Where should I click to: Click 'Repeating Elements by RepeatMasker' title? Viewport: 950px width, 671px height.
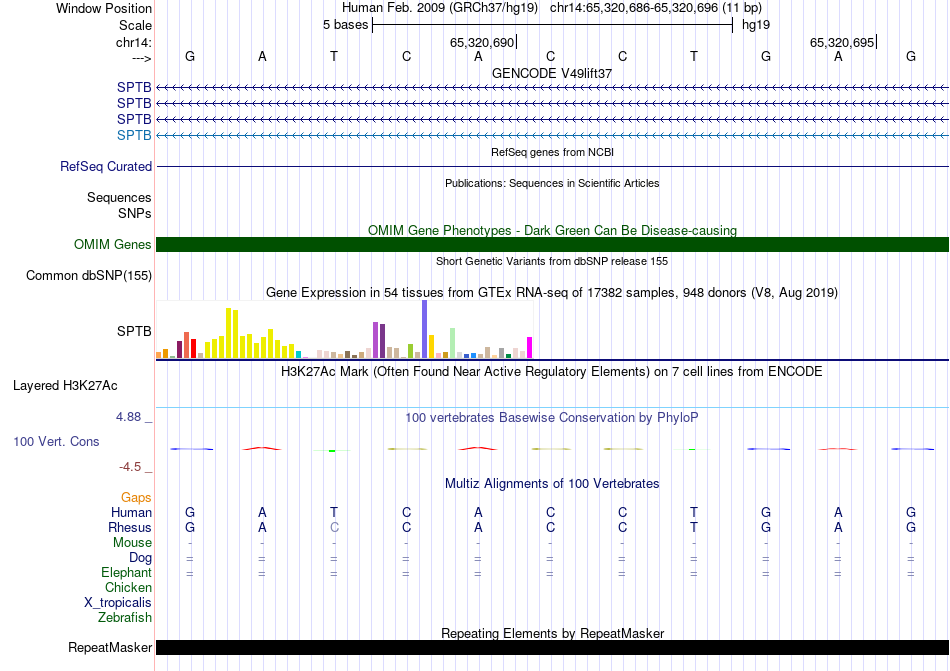pos(552,633)
